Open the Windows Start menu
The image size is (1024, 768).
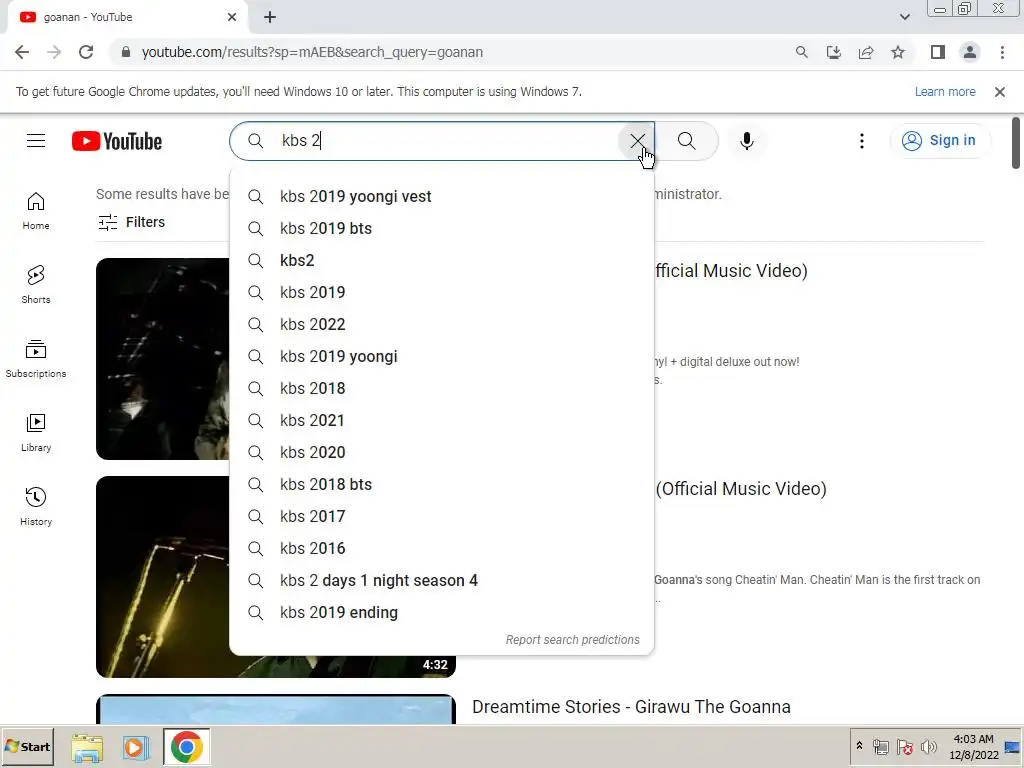28,746
